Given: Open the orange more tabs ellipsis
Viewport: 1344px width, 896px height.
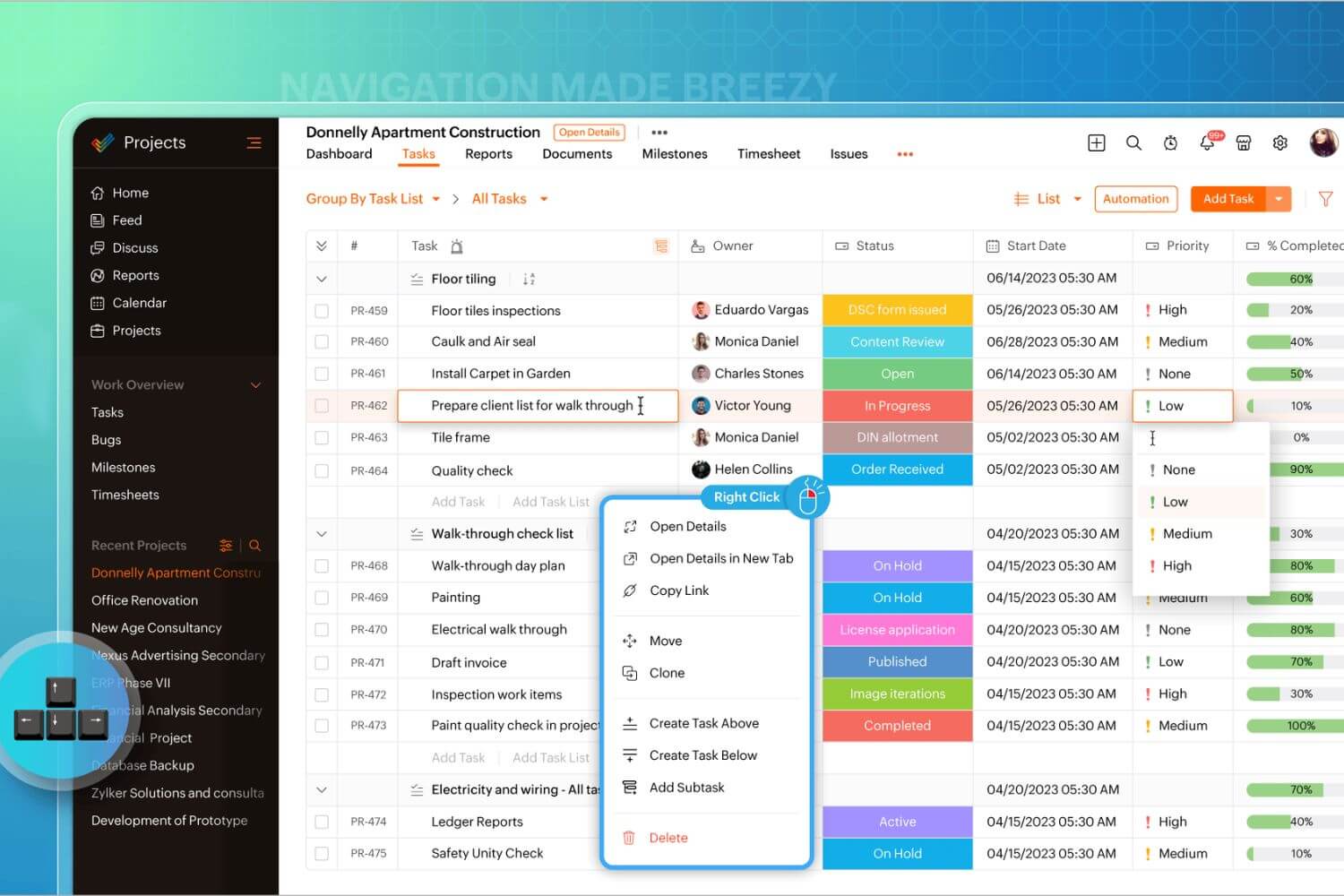Looking at the screenshot, I should (x=905, y=154).
